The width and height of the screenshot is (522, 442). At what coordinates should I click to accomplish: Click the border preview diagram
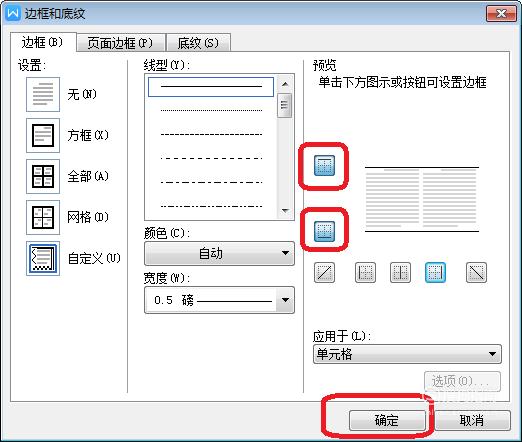pos(422,199)
